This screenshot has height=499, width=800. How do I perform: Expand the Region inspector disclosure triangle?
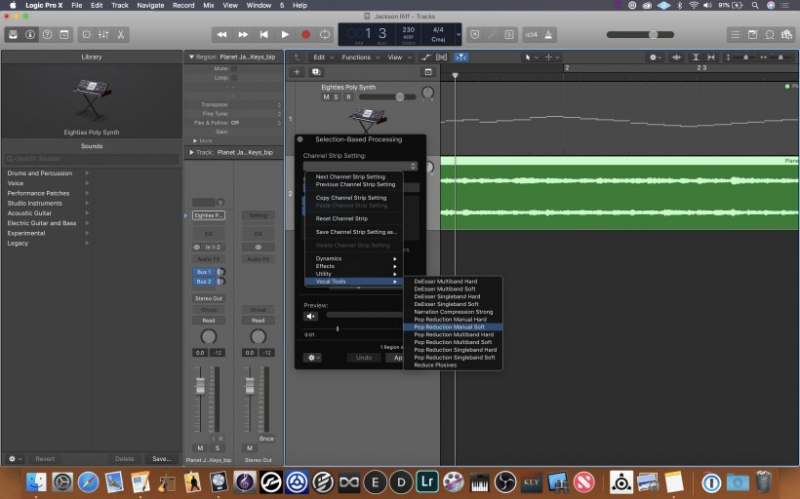point(191,57)
